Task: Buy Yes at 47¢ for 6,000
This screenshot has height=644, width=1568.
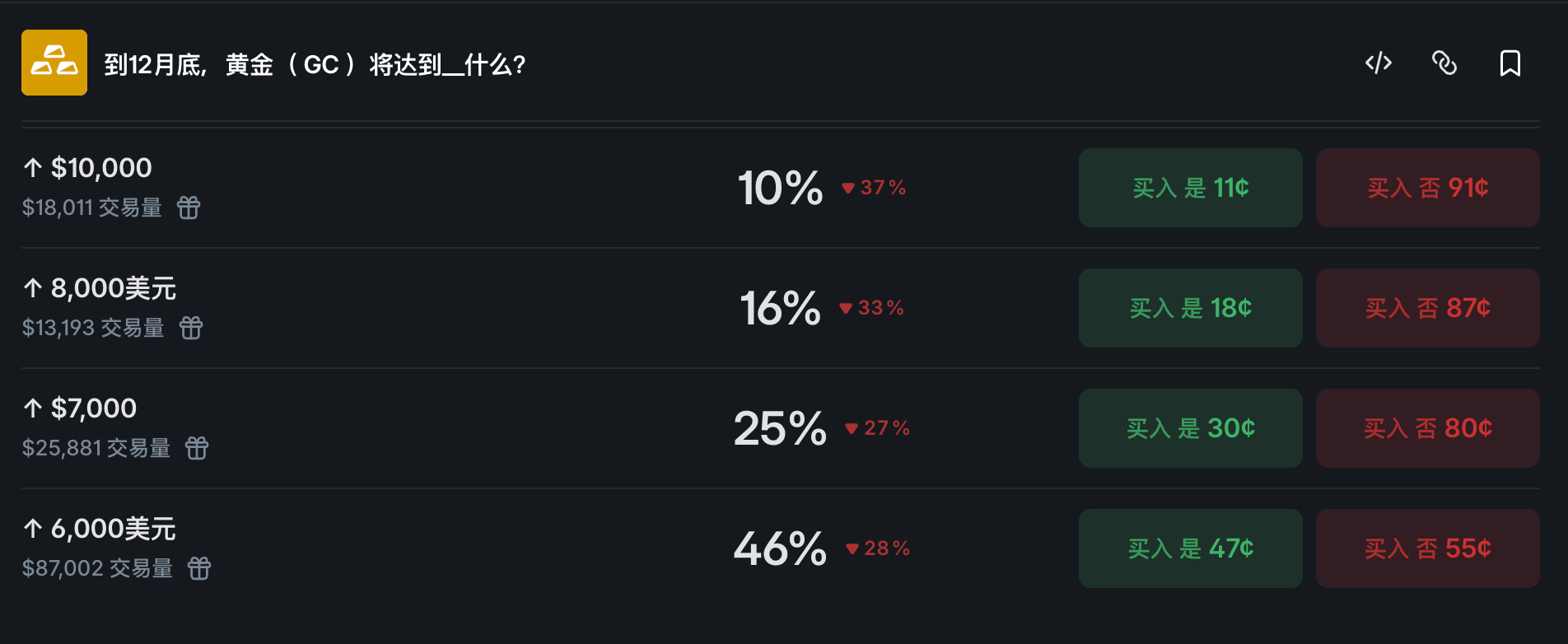Action: 1190,548
